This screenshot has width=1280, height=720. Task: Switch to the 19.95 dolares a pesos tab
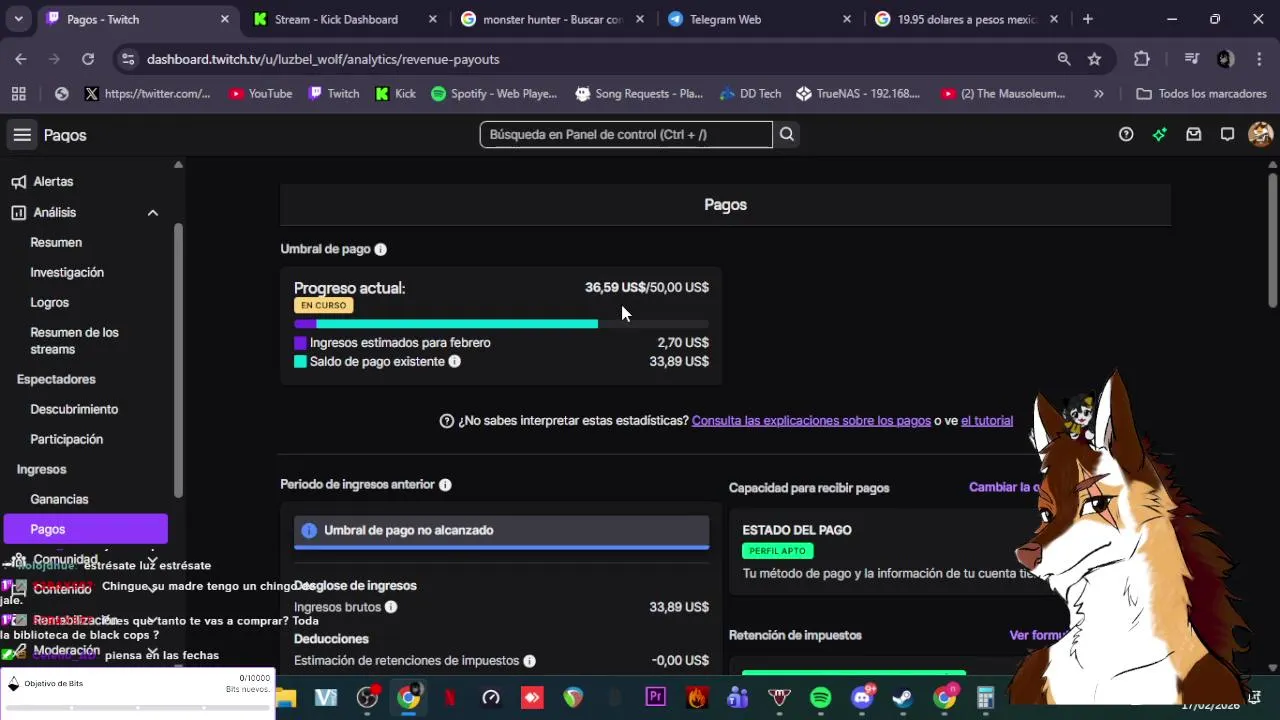(x=966, y=19)
